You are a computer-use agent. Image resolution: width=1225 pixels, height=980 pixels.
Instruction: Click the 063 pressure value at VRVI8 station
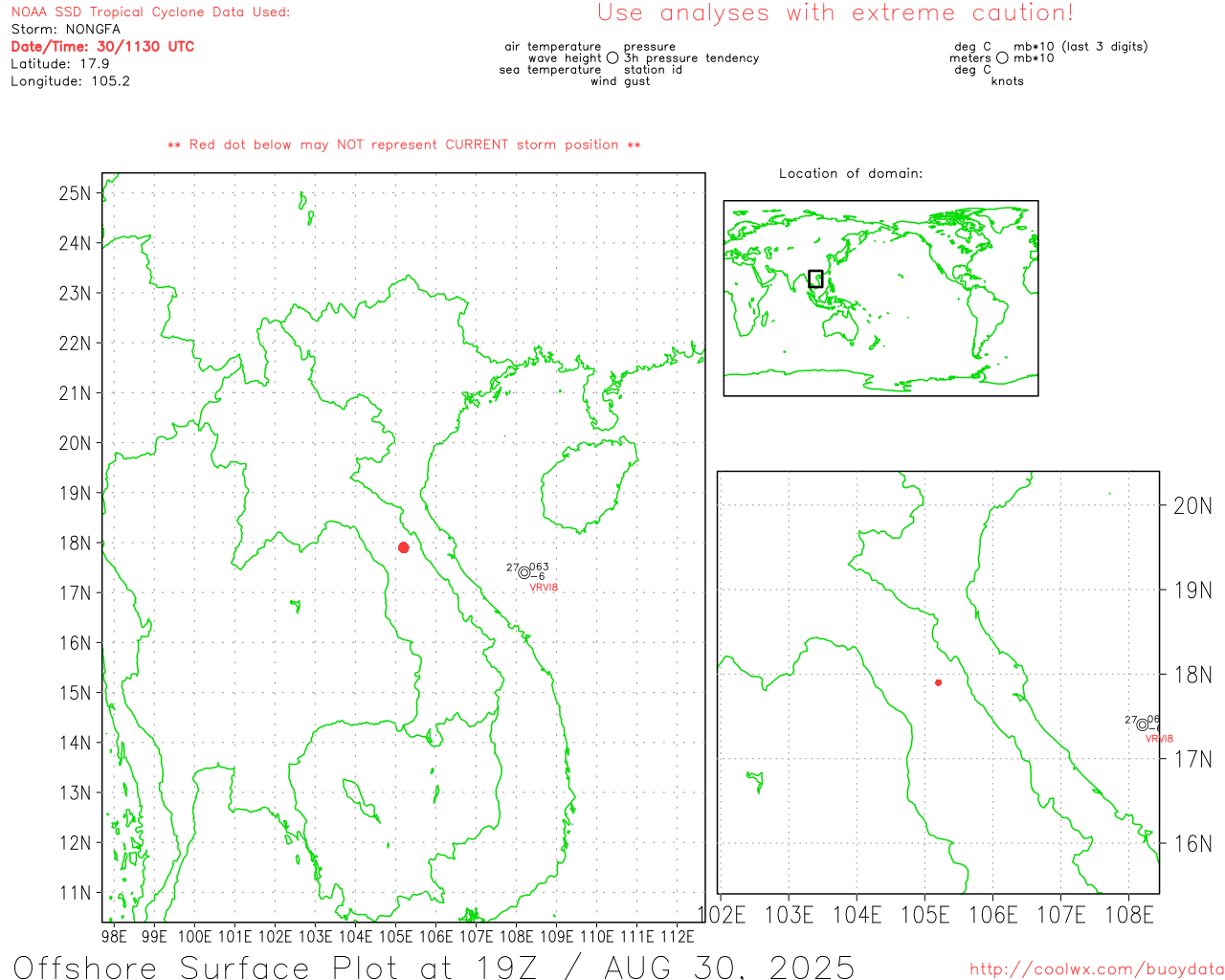click(x=539, y=567)
